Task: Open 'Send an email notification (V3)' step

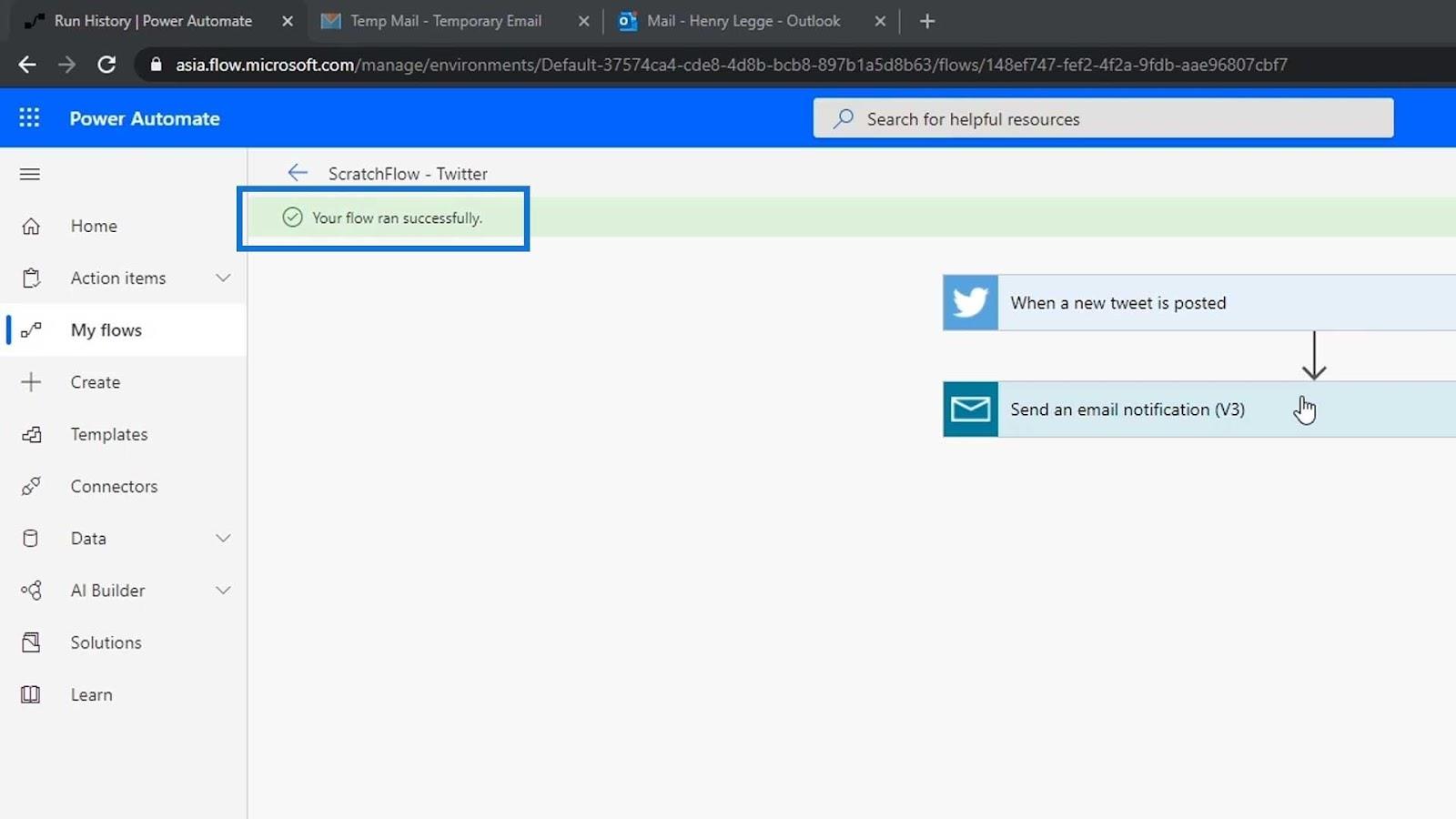Action: coord(1127,409)
